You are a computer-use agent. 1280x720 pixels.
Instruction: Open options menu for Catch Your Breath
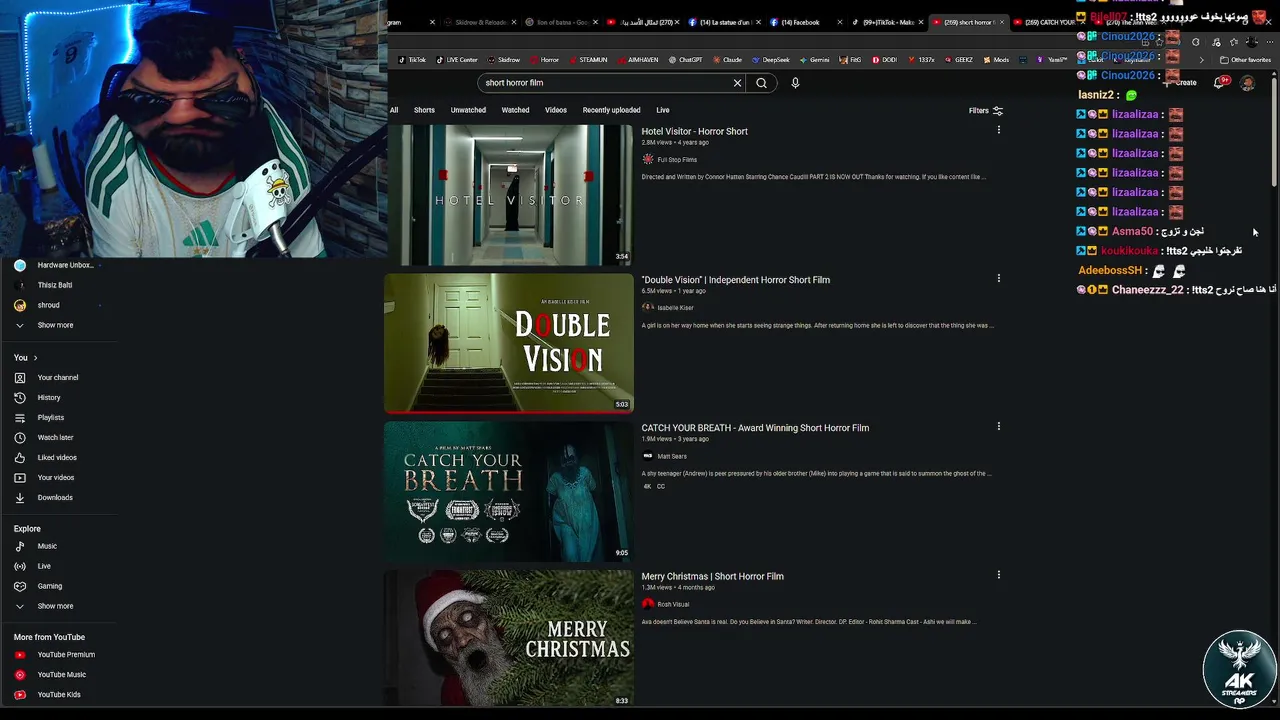click(x=998, y=426)
